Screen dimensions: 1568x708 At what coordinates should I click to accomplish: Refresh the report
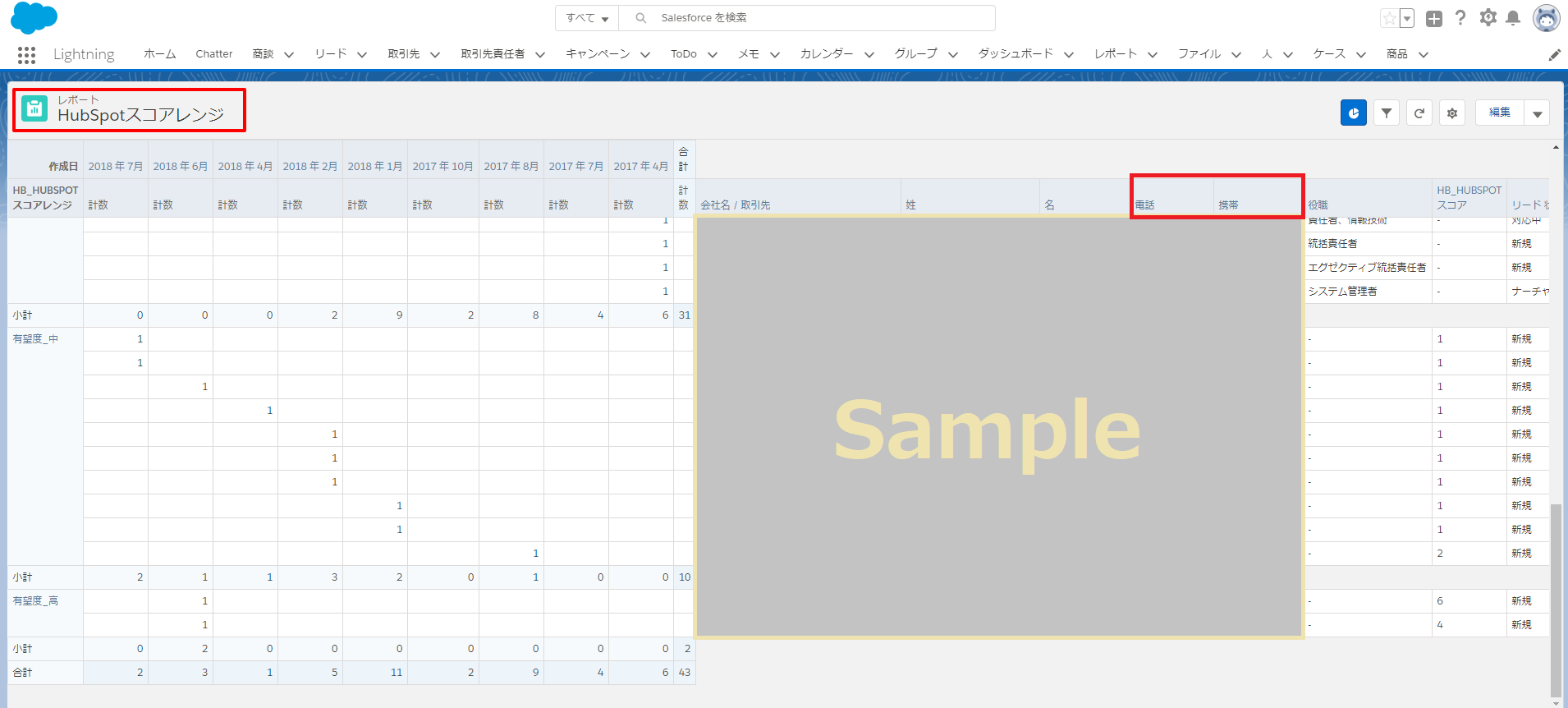pos(1419,113)
